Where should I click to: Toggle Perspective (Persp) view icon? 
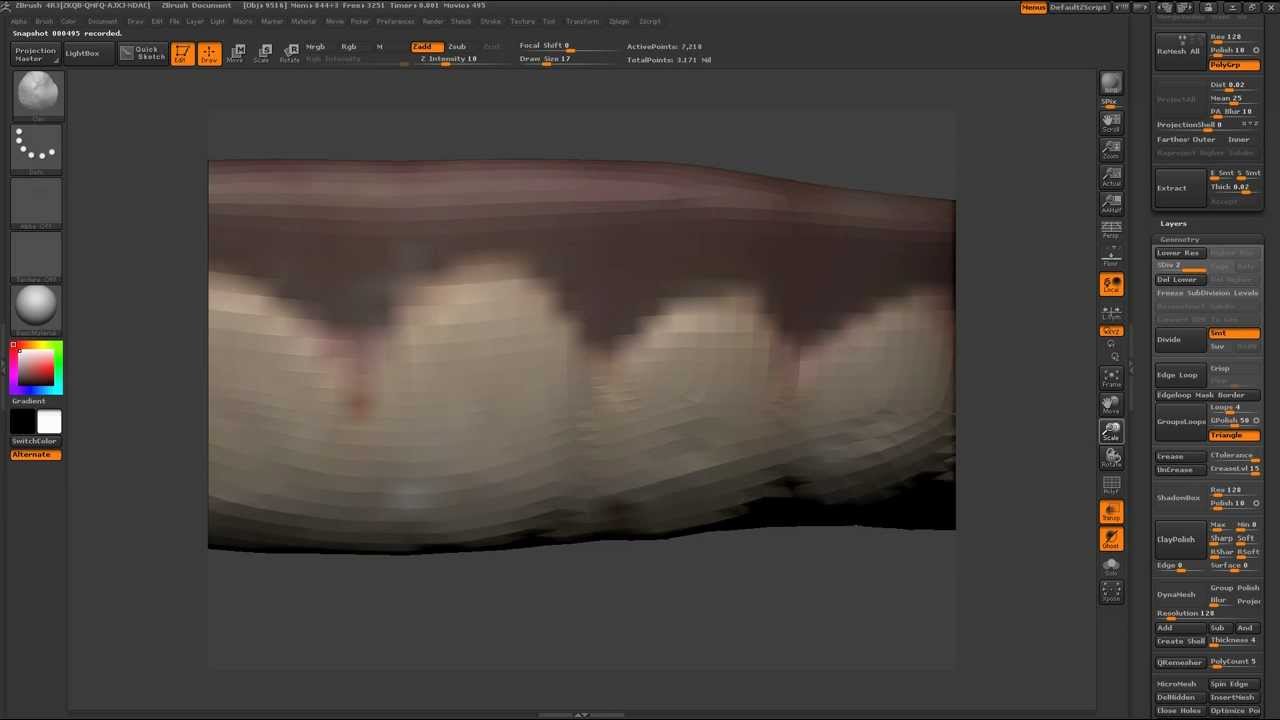coord(1111,230)
